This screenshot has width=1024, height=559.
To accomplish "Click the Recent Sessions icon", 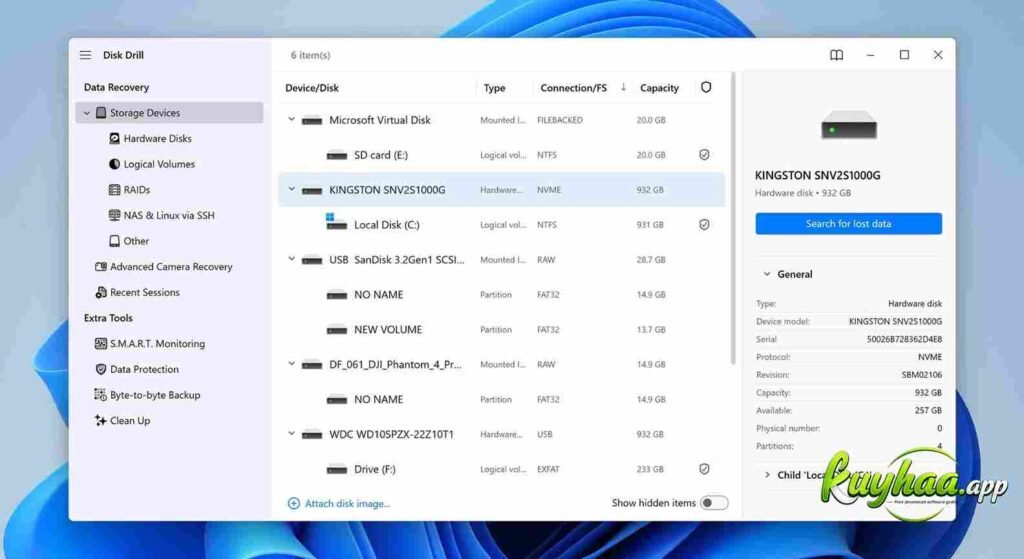I will (x=101, y=292).
